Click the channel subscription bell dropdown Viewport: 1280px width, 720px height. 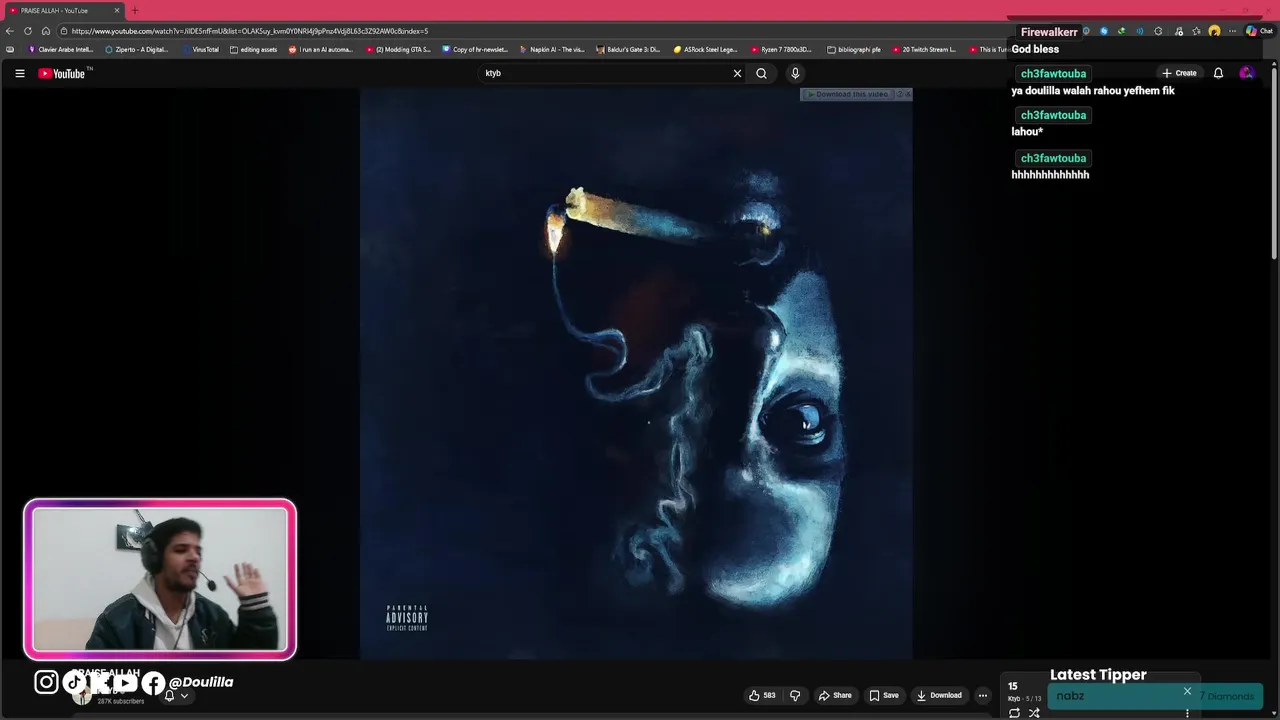point(176,696)
